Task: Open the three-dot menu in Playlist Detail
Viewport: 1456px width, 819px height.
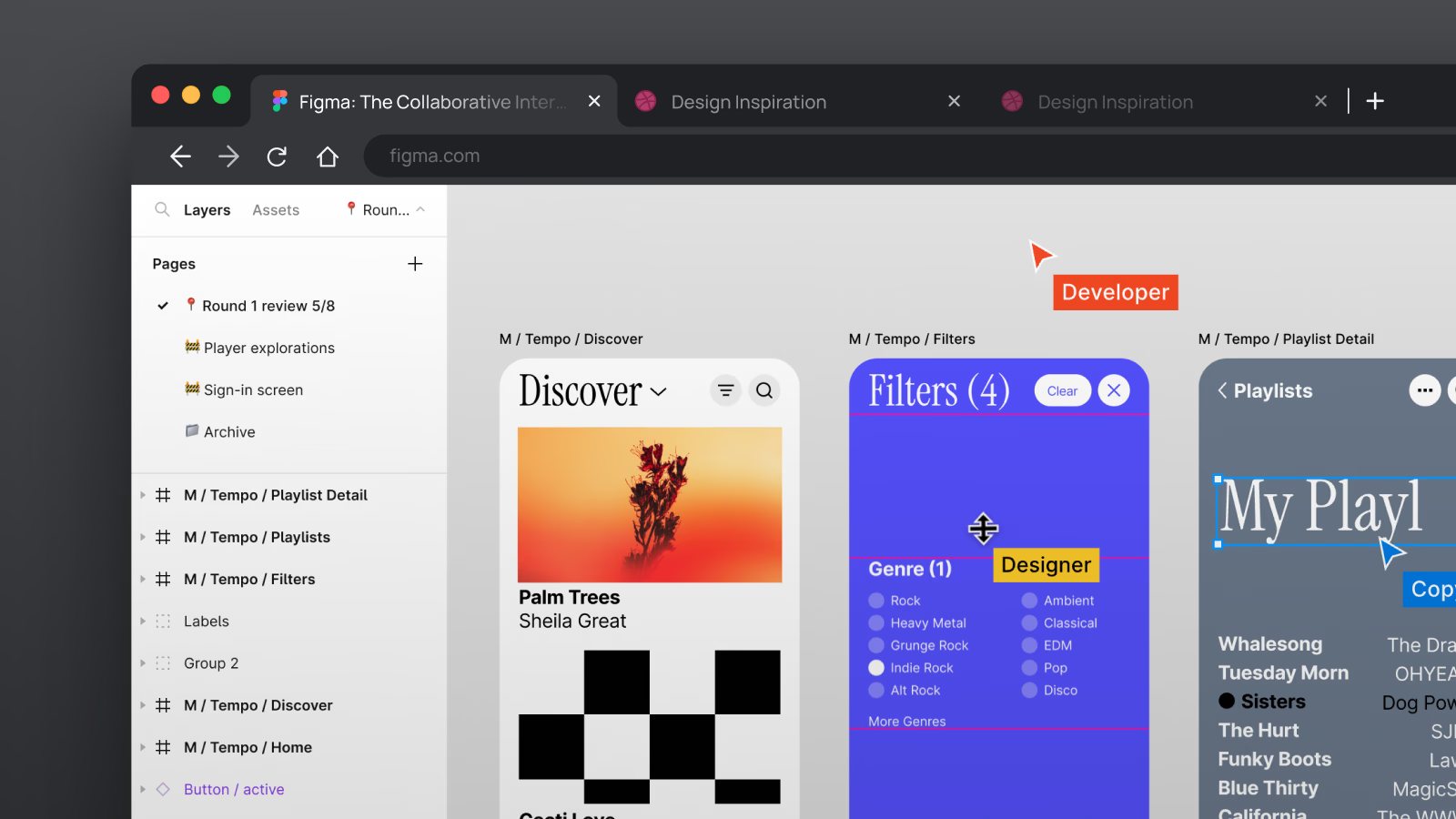Action: 1425,390
